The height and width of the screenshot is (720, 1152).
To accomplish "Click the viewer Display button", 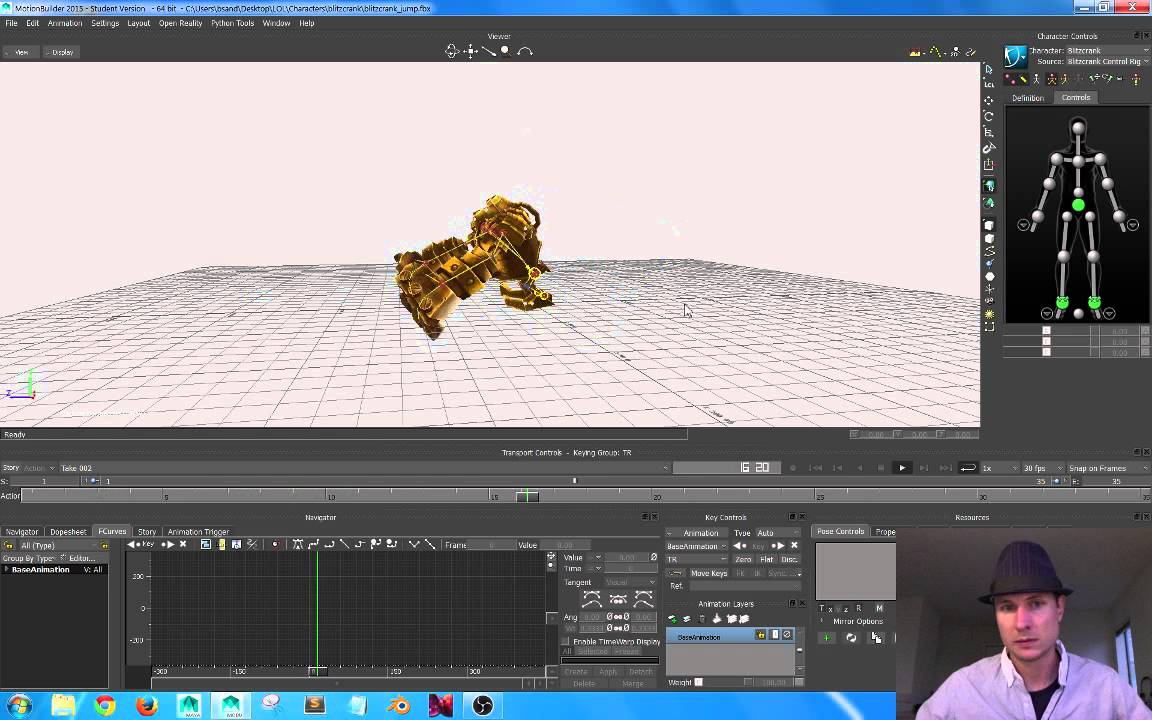I will (x=61, y=52).
